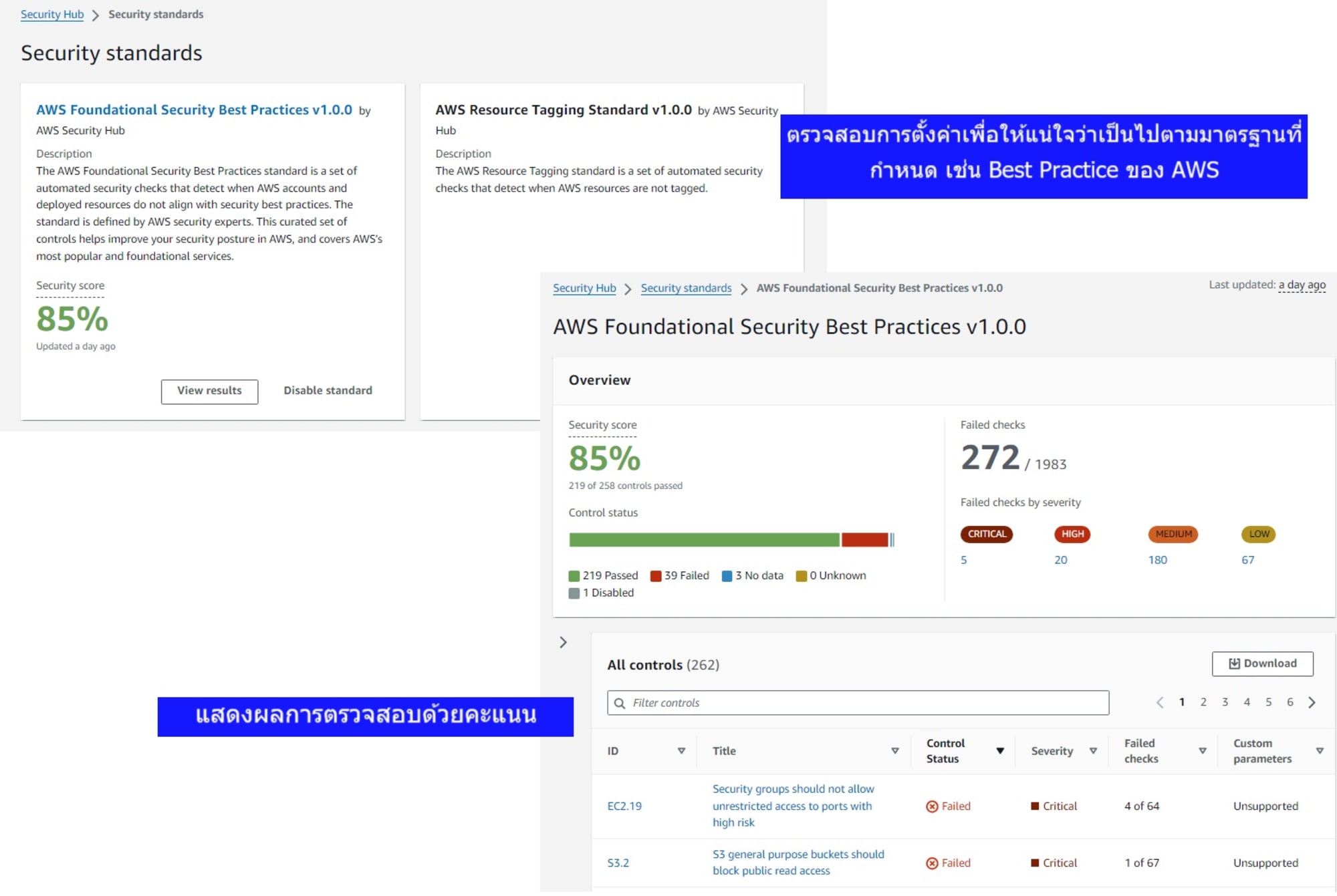
Task: Click the magnifier icon in Filter controls
Action: point(620,703)
